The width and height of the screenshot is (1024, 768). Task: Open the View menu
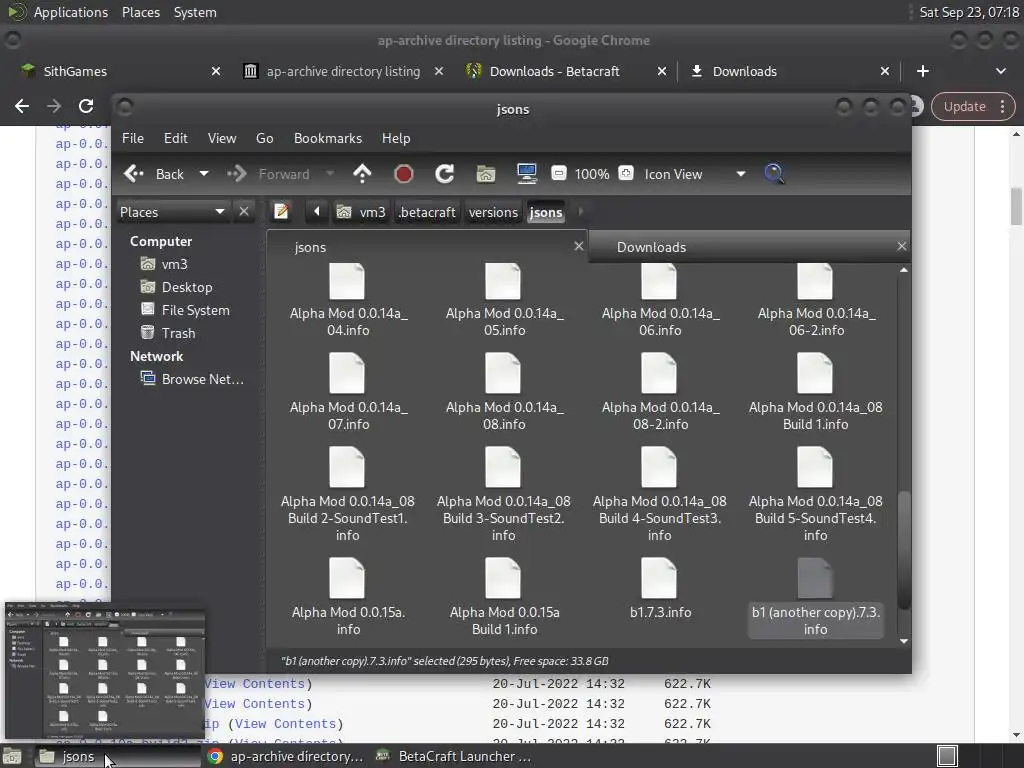[222, 138]
